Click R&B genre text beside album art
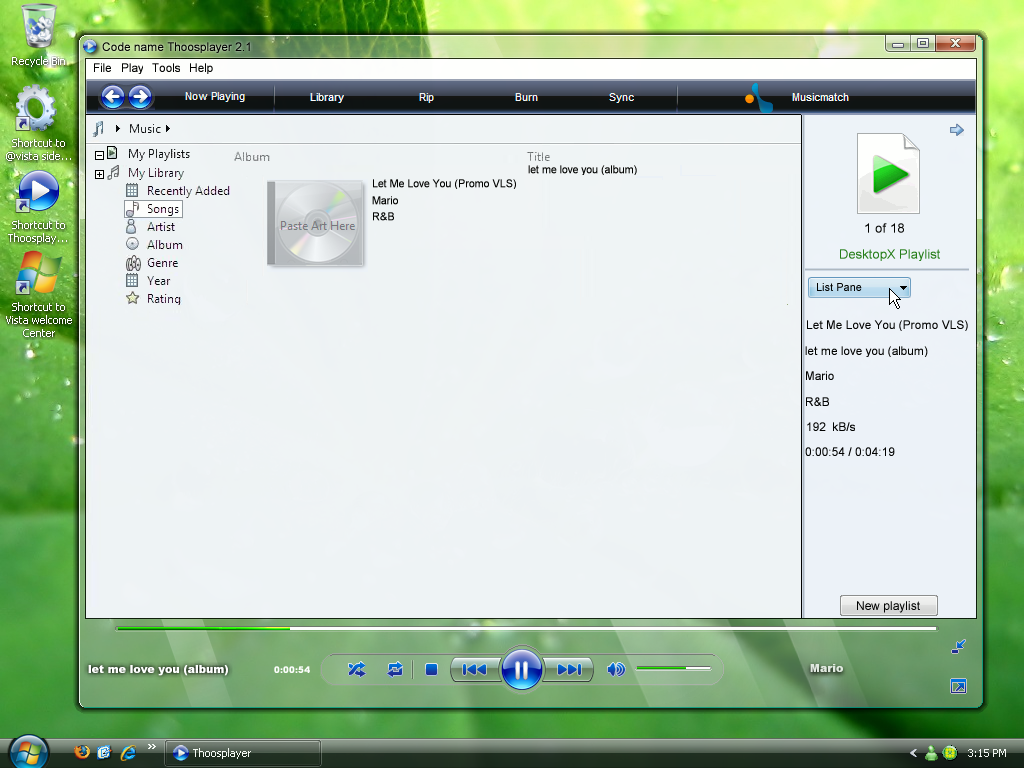 pos(383,216)
